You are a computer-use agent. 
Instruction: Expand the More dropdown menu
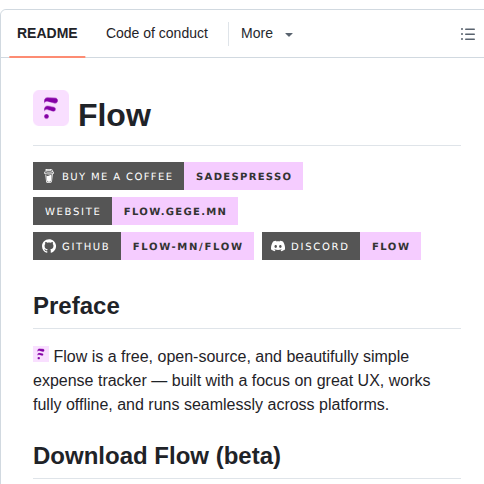coord(267,33)
